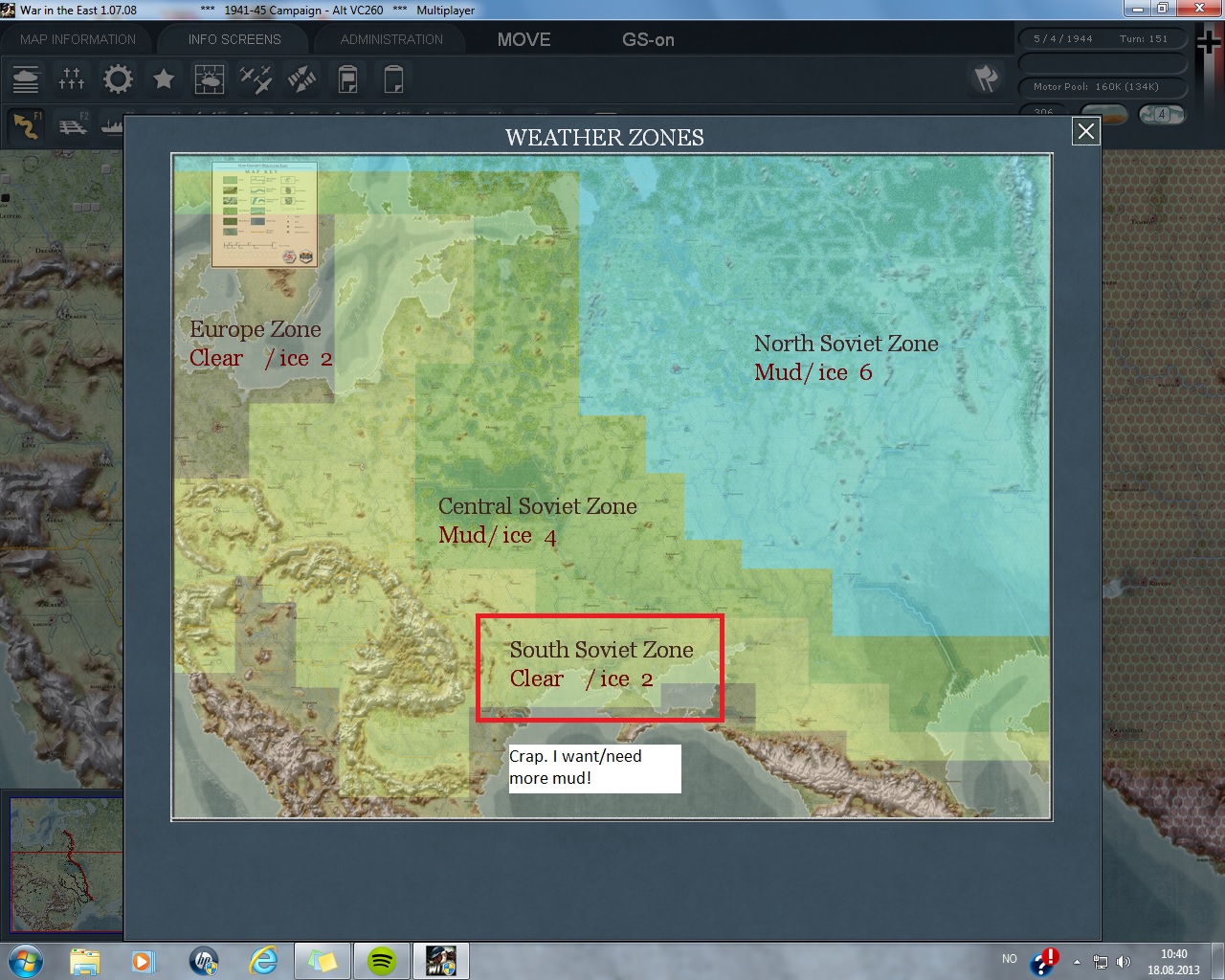Open the HP help alert tray icon

pyautogui.click(x=1045, y=961)
